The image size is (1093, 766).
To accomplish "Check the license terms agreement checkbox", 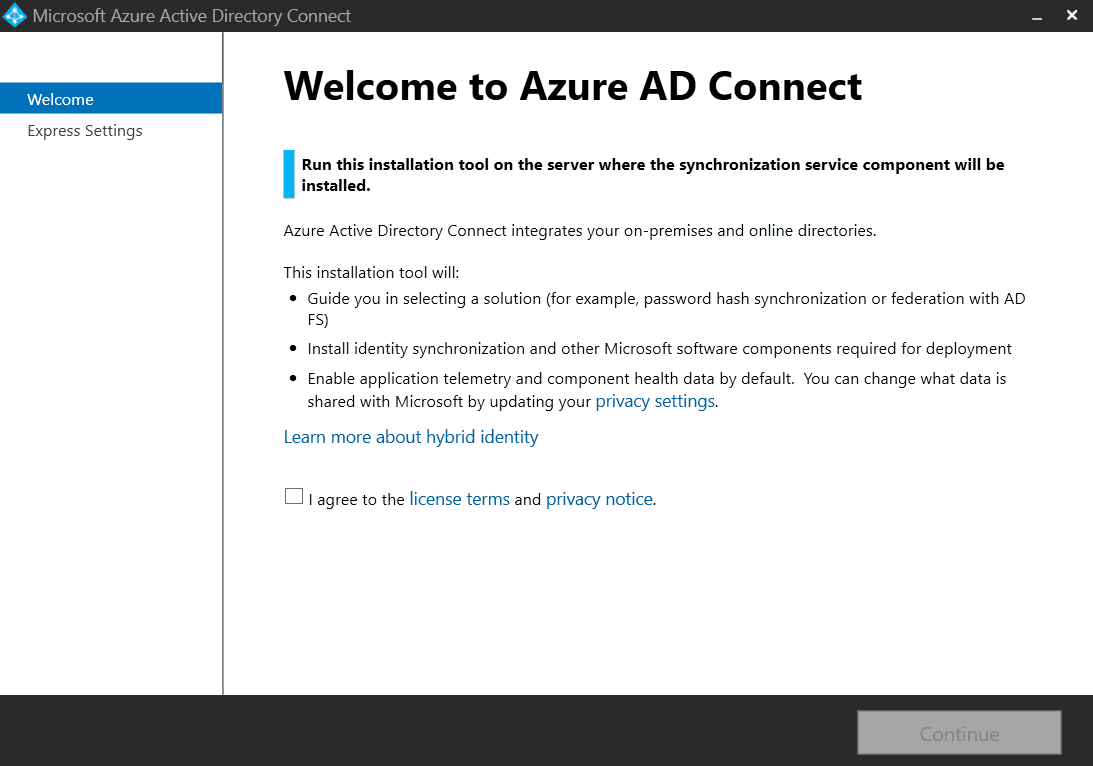I will point(293,496).
